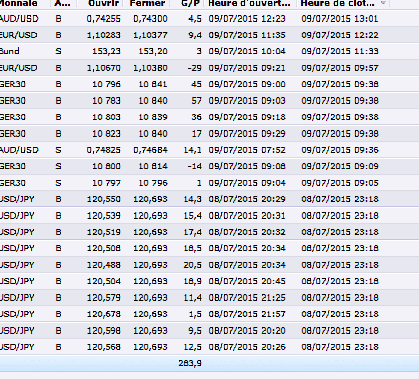Screen dimensions: 419x379
Task: Click the AUD/USD close price 0,74684
Action: [x=150, y=150]
